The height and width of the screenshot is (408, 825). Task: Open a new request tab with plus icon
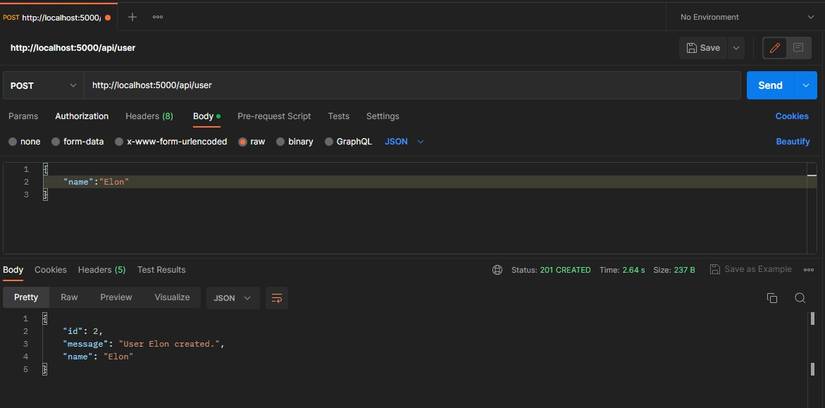[x=132, y=17]
